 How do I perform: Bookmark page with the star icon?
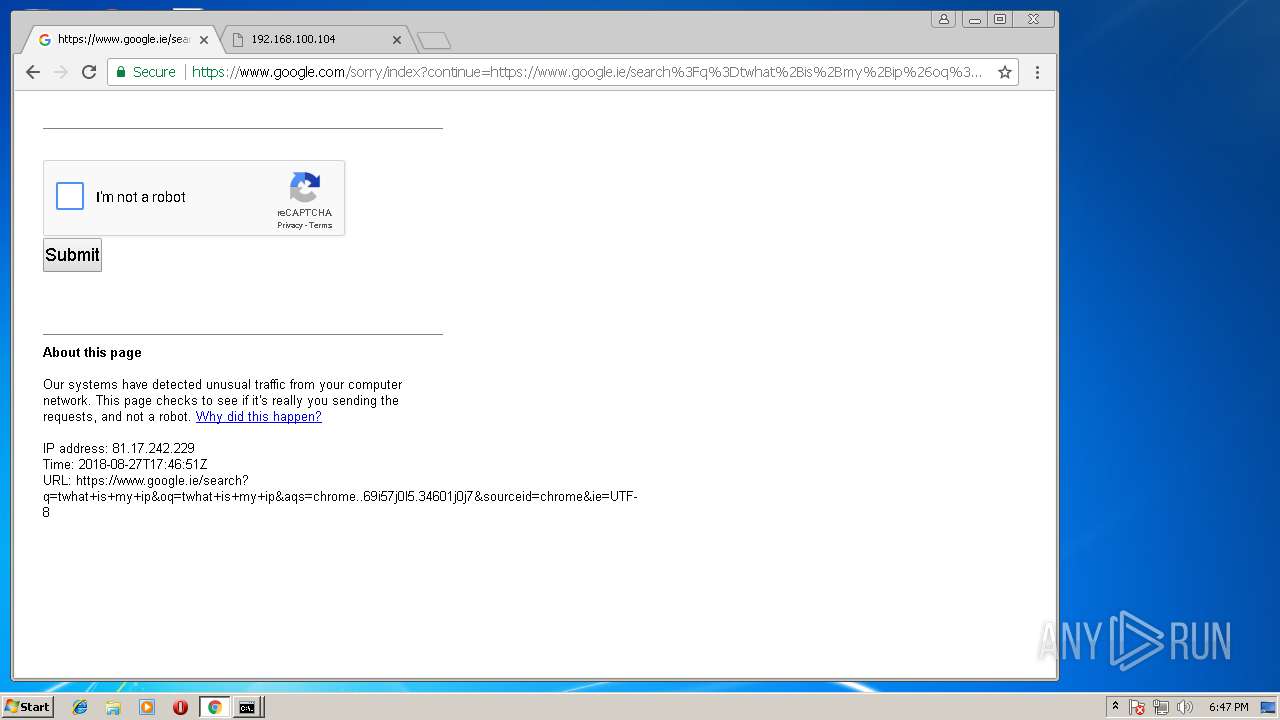coord(1005,72)
